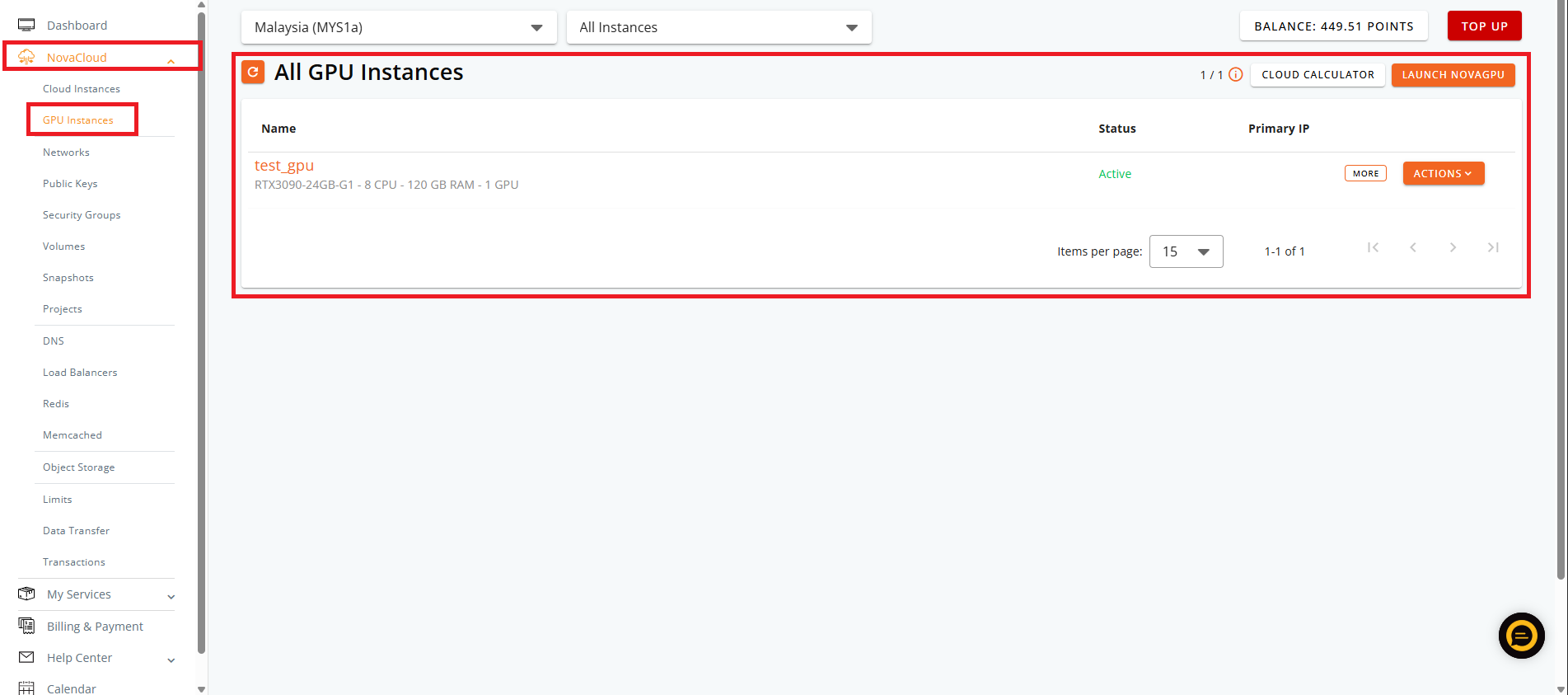The image size is (1568, 695).
Task: Click the RTX3090-24GB-G1 spec text
Action: pos(386,185)
